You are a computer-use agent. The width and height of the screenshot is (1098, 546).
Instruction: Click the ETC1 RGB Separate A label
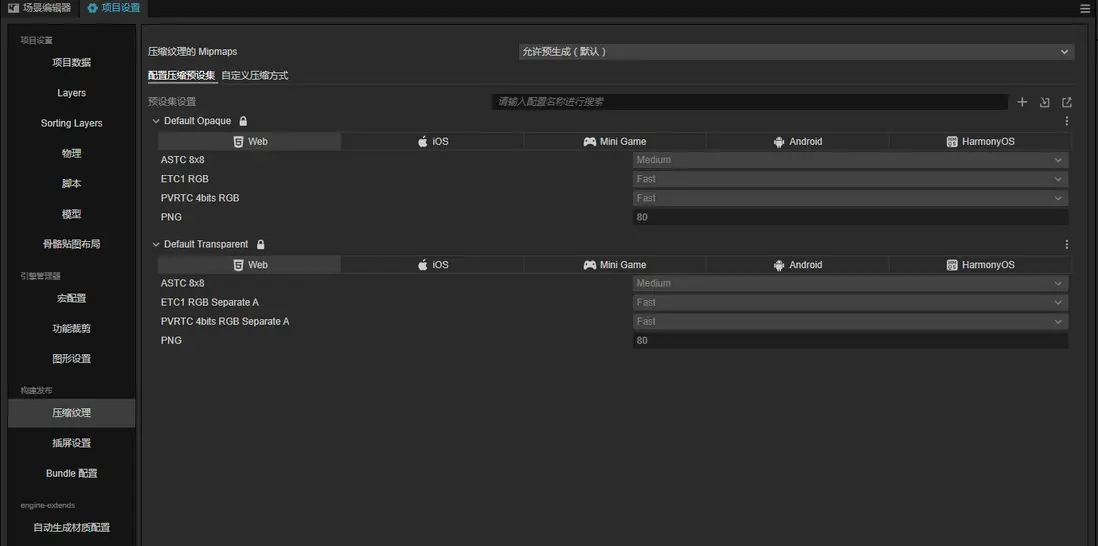point(209,302)
